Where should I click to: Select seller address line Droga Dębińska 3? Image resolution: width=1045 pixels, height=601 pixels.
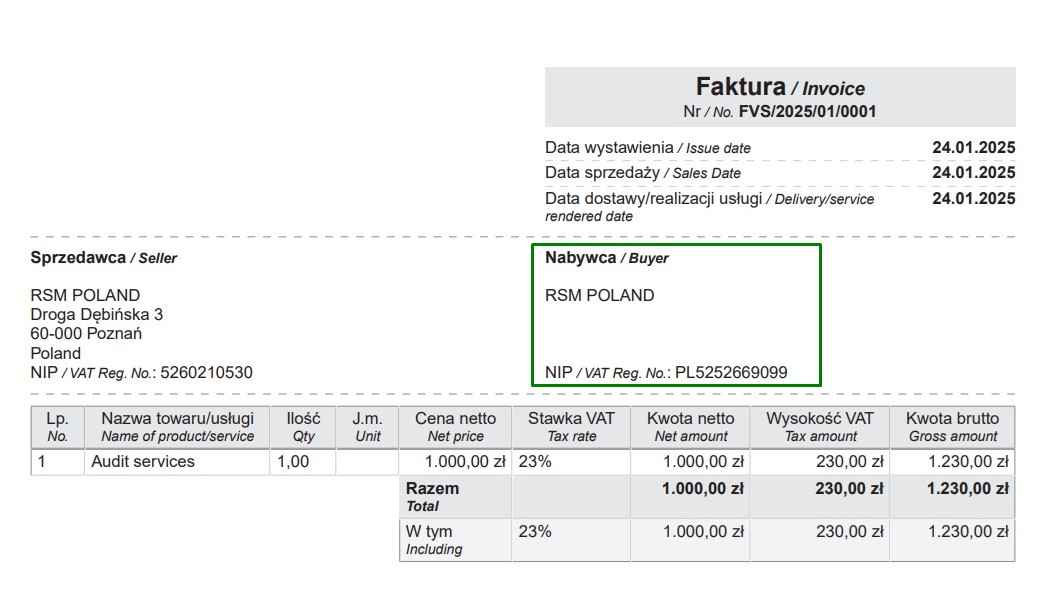[96, 314]
